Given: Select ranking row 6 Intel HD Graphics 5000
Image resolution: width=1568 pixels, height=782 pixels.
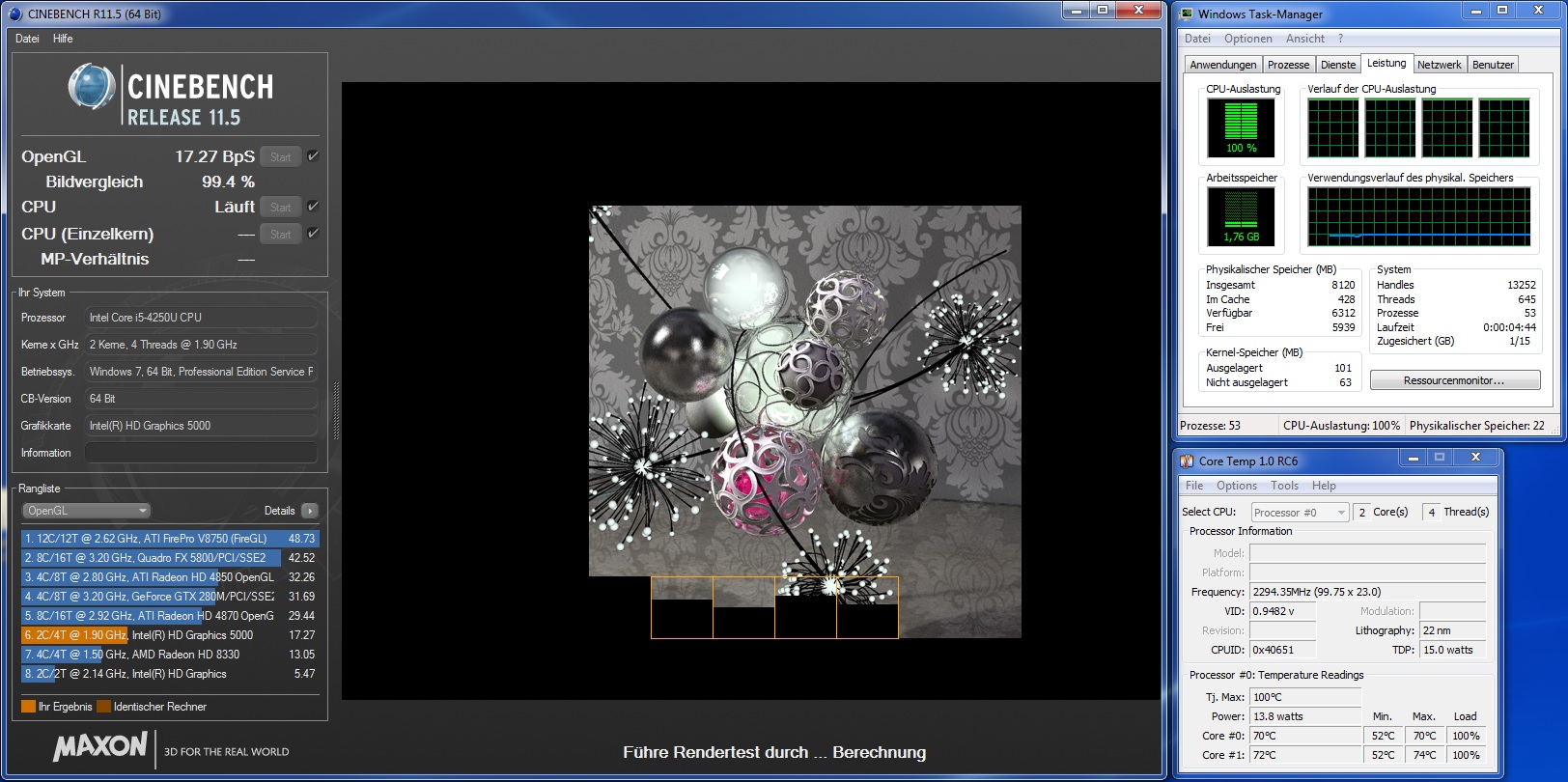Looking at the screenshot, I should pos(170,635).
